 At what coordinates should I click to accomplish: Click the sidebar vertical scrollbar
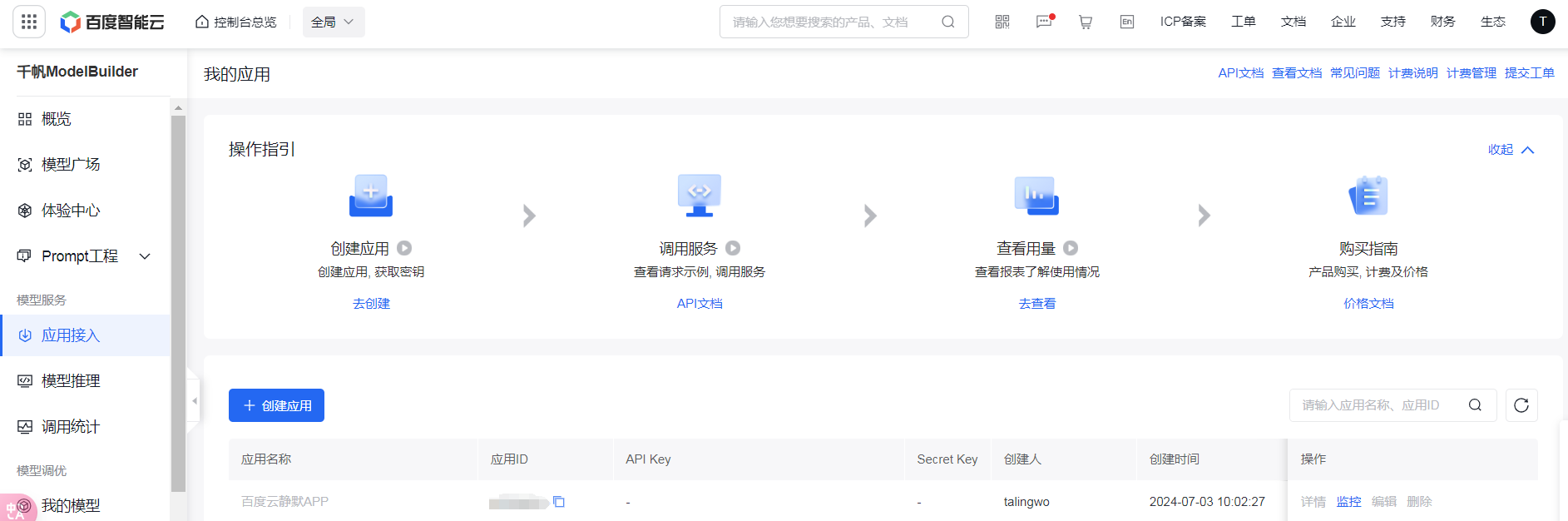178,300
